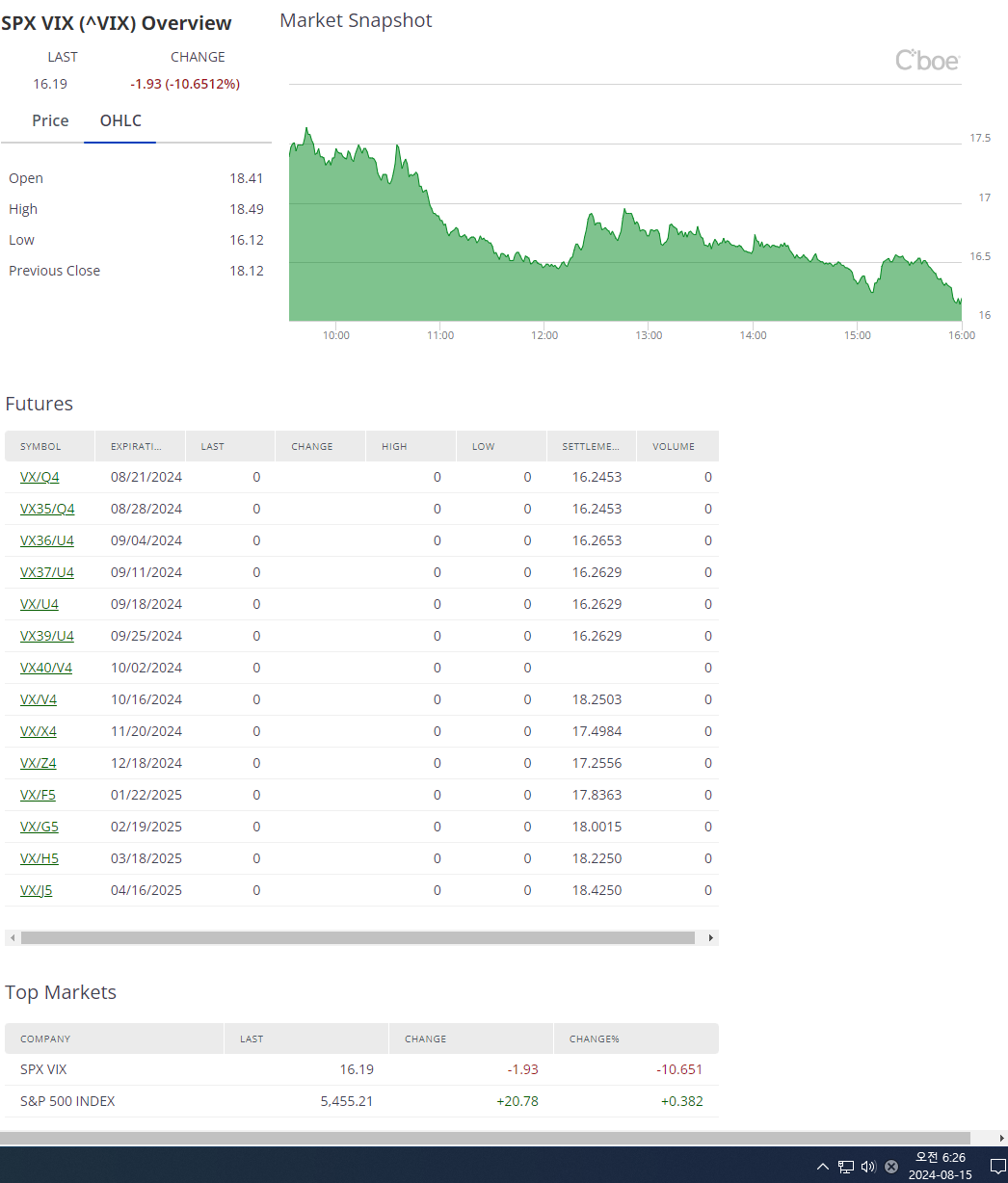Viewport: 1008px width, 1183px height.
Task: Open the volume speaker tray icon
Action: click(x=868, y=1166)
